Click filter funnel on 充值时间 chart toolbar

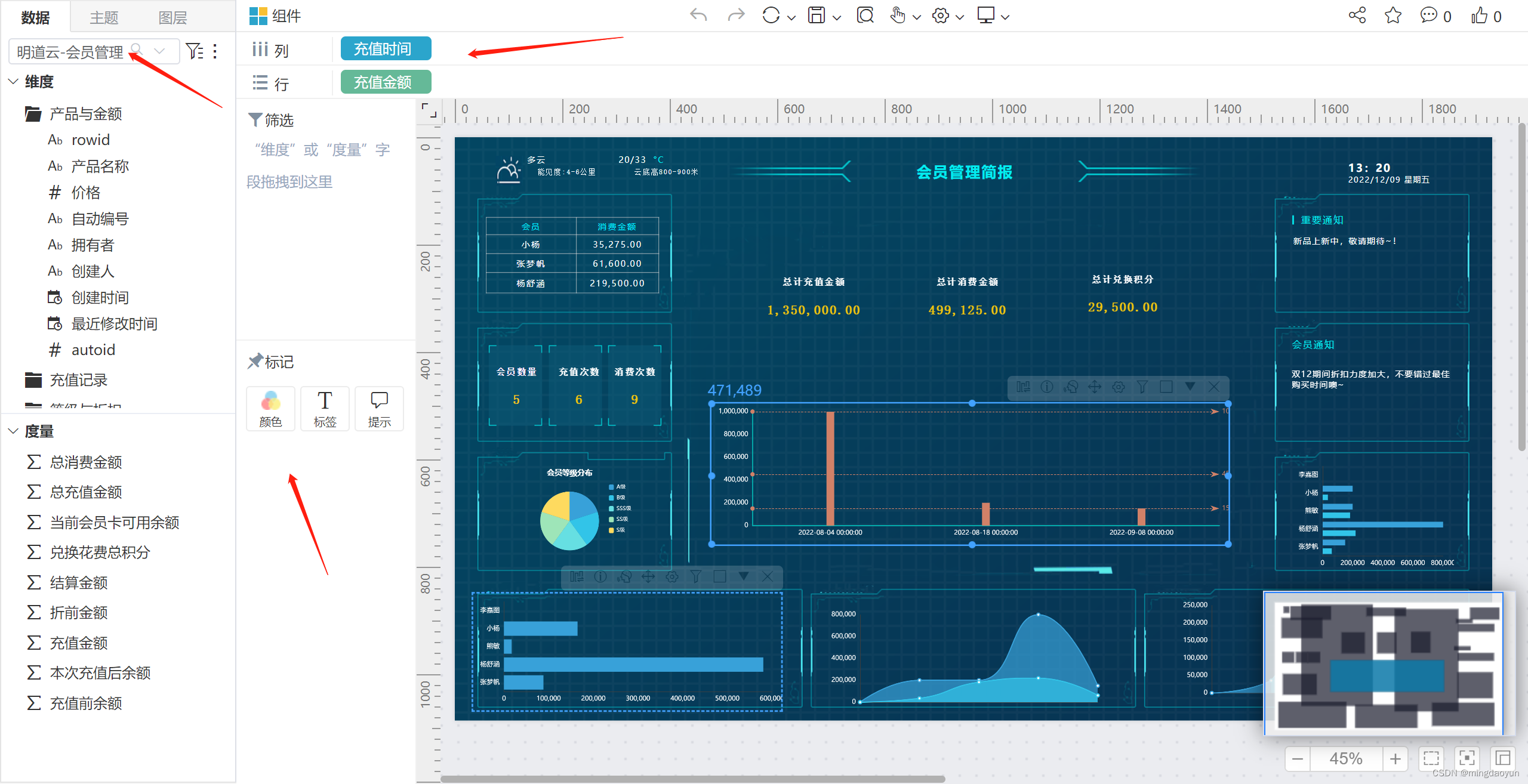point(1142,387)
